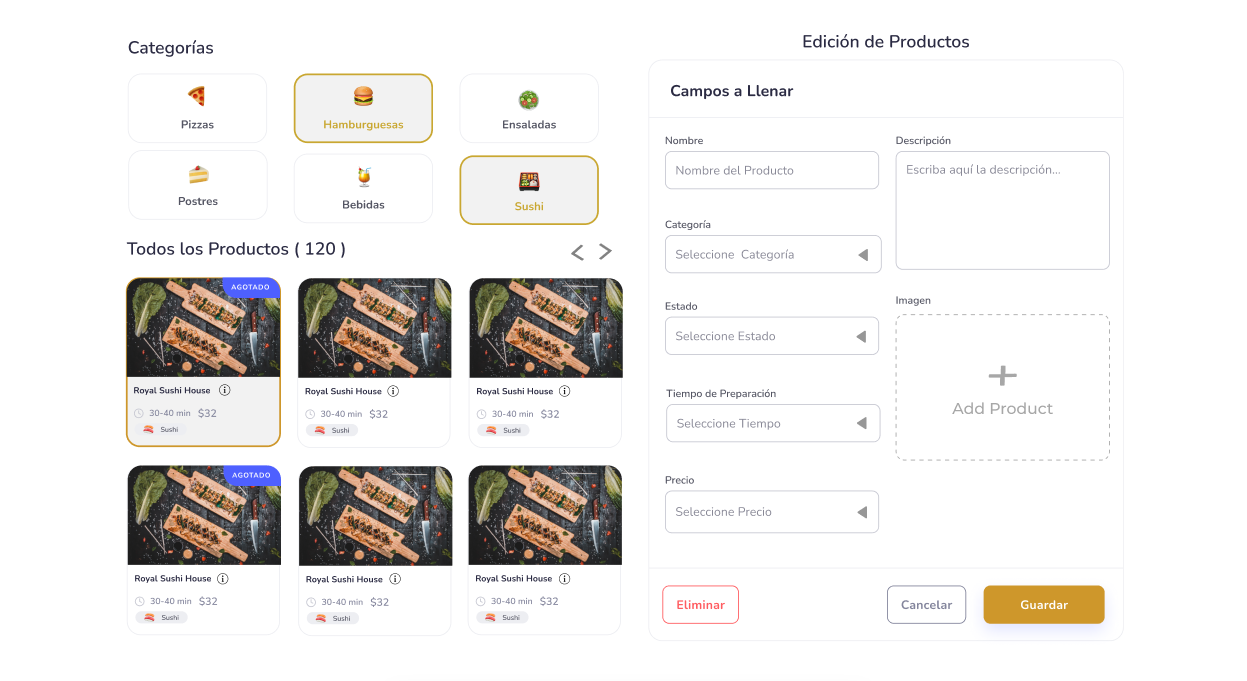Cancel editing with the Cancelar button

pos(926,604)
